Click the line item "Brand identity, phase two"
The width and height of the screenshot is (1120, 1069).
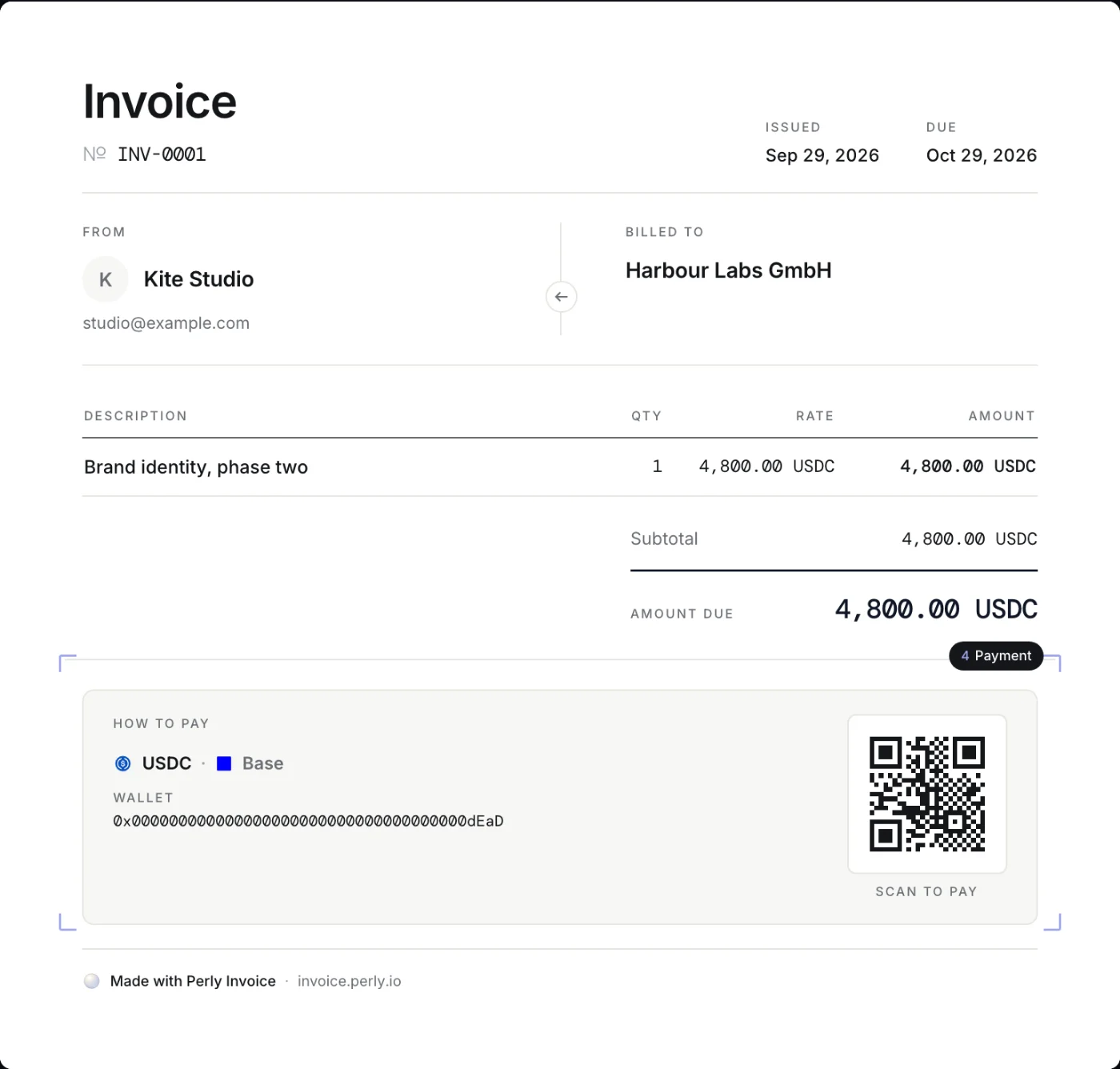pos(196,467)
